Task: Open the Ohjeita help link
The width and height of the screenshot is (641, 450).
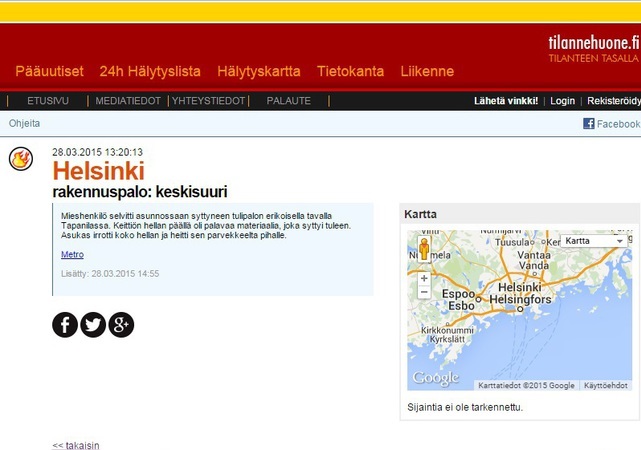Action: pyautogui.click(x=25, y=123)
